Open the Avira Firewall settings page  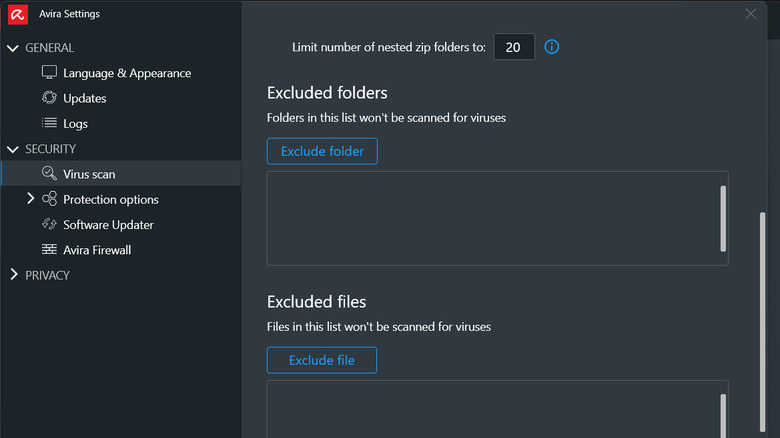[97, 250]
